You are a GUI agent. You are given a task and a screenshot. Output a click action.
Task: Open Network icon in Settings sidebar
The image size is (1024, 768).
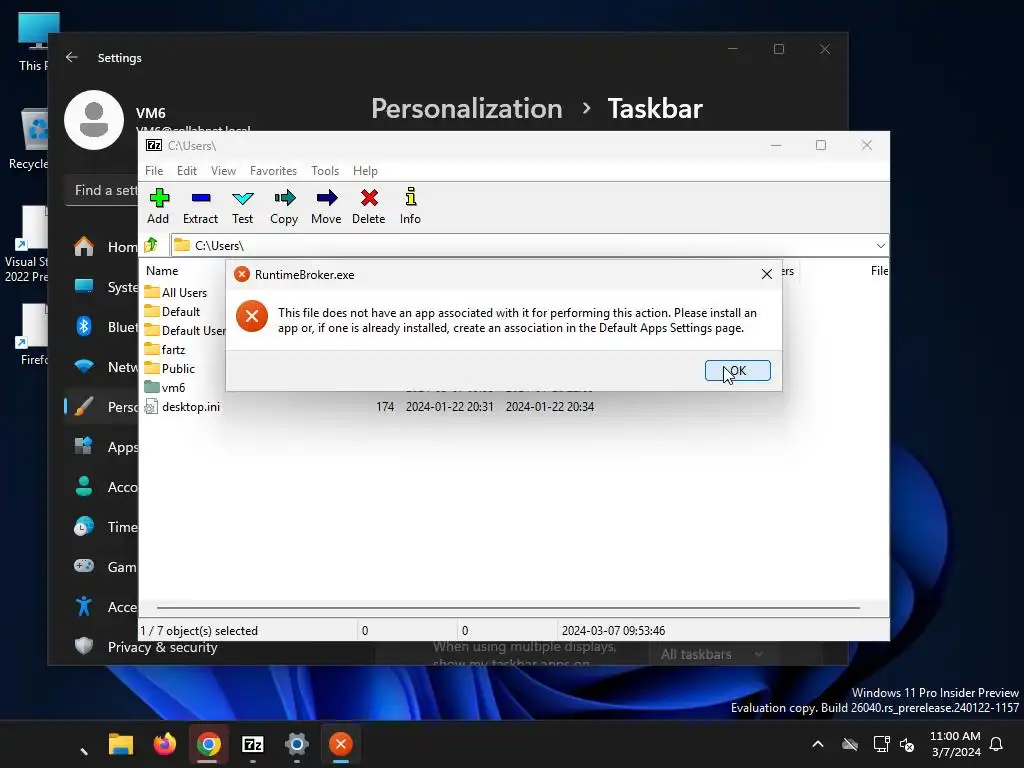click(84, 366)
